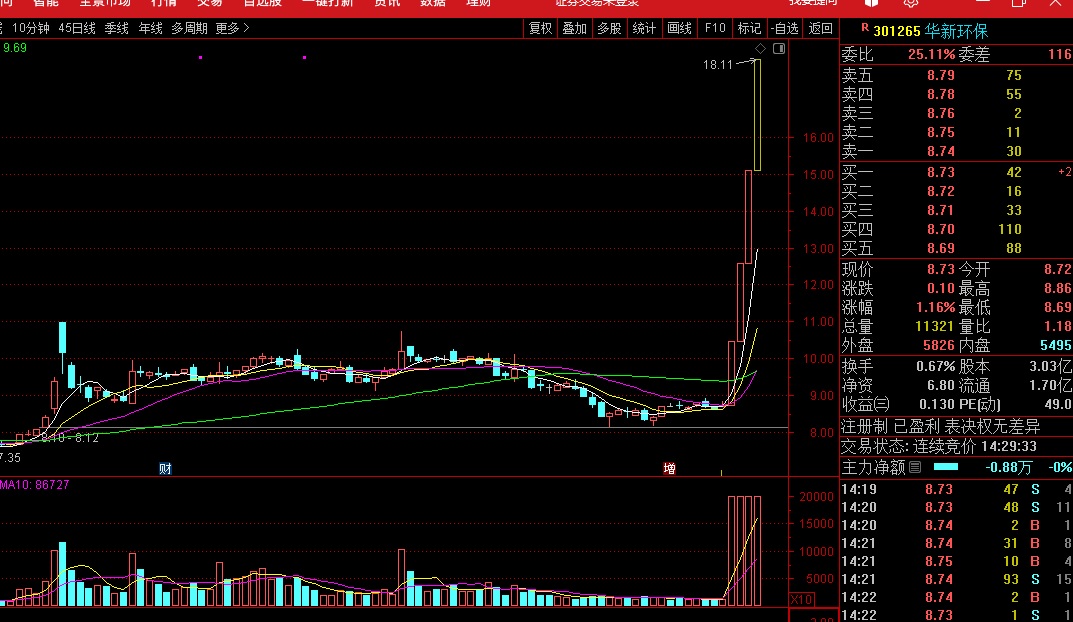Click the 卖二 8.75 ask row

pyautogui.click(x=956, y=133)
